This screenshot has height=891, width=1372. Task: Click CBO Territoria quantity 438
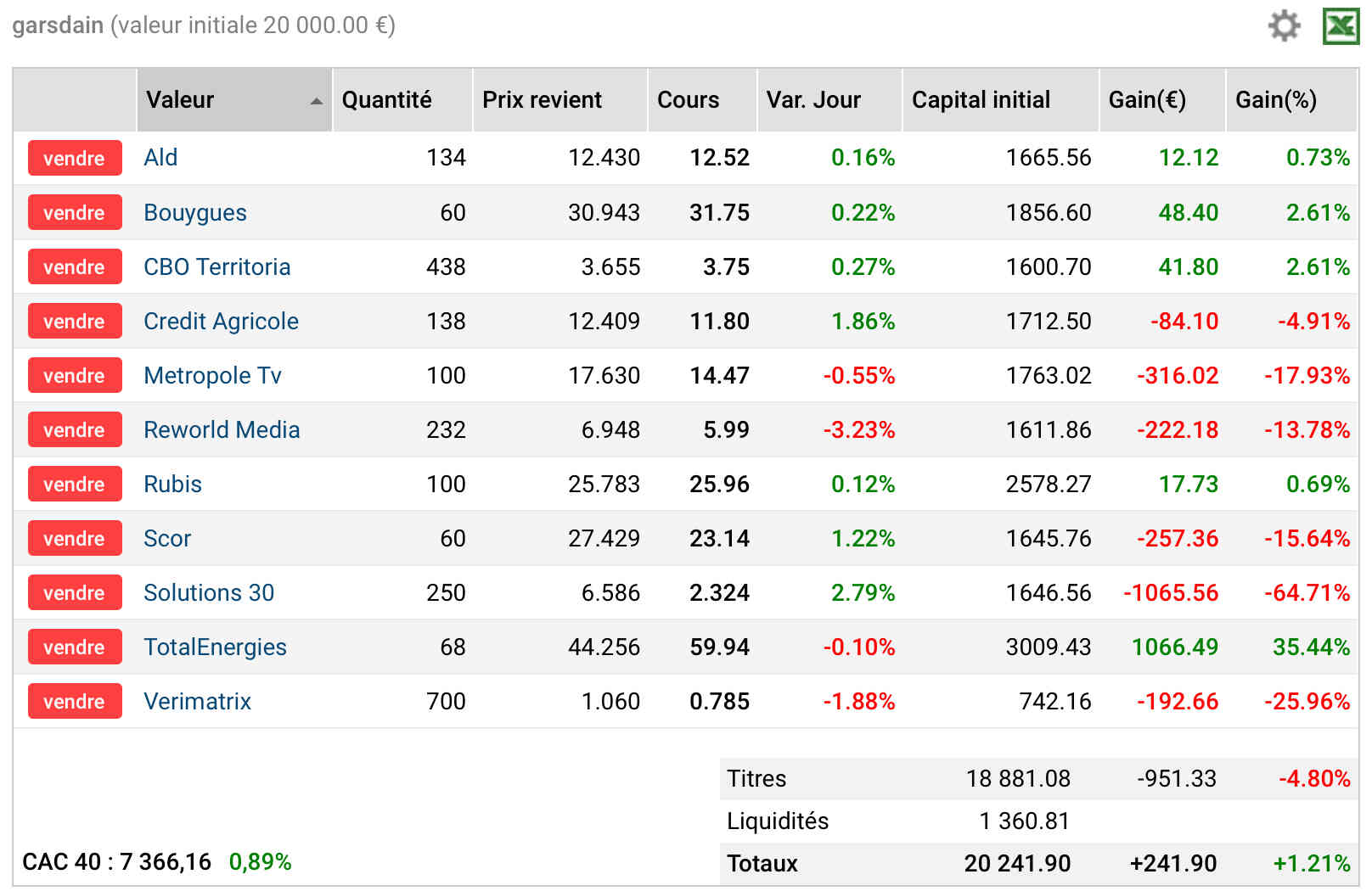point(446,266)
